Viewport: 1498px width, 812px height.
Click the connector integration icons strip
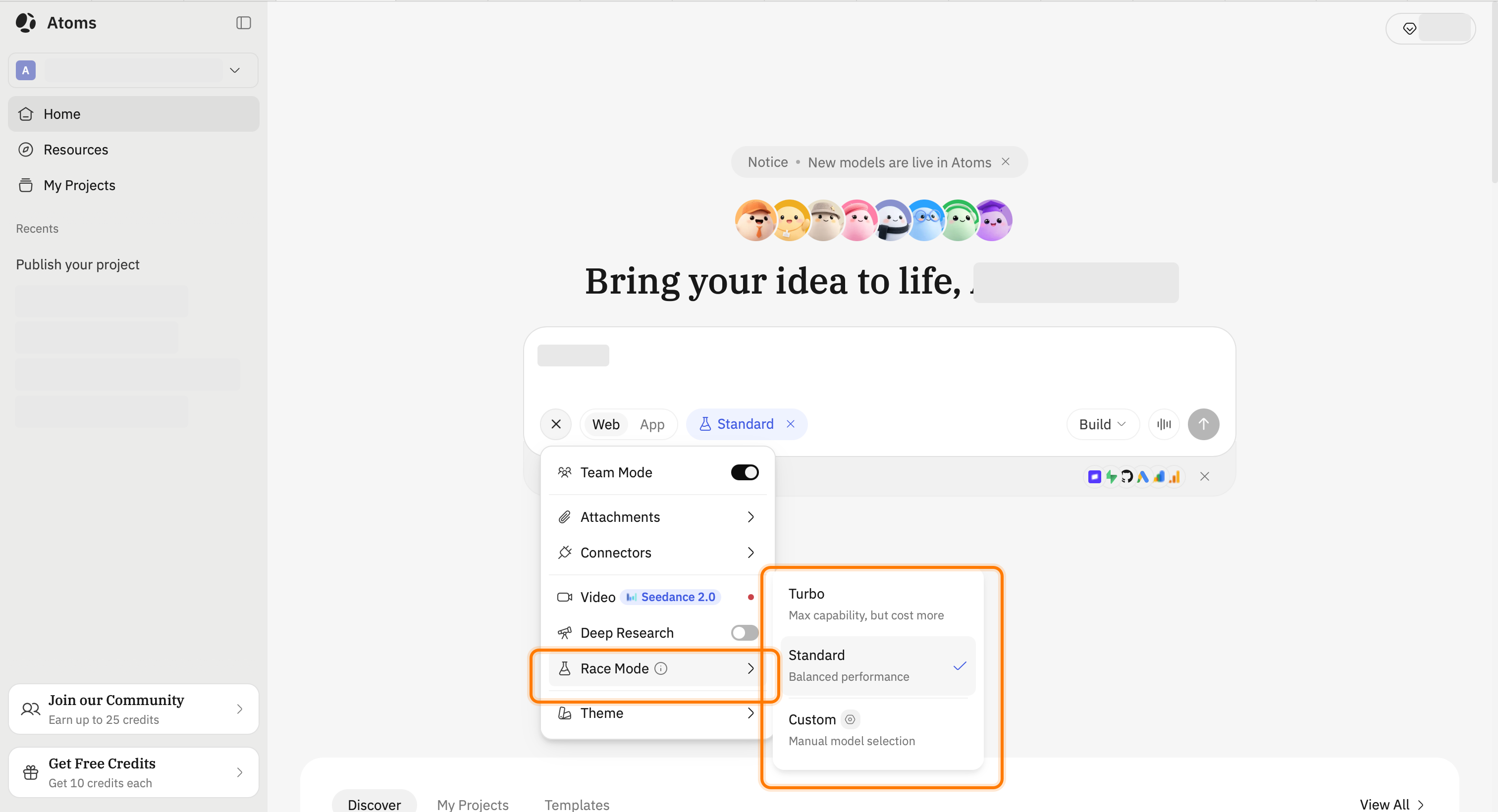pyautogui.click(x=1134, y=477)
